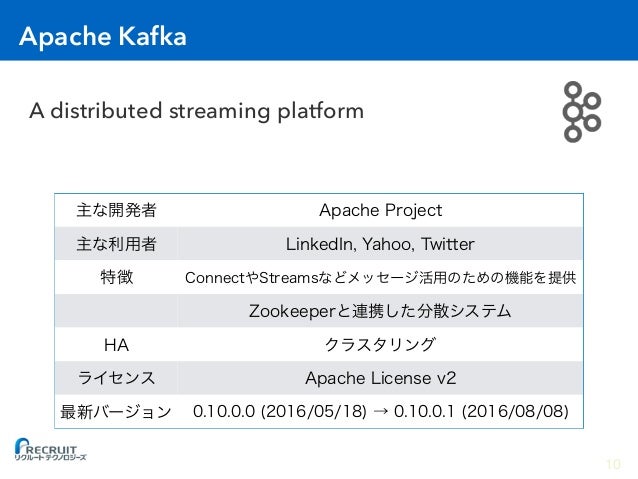Click the Recruit Technologies logo
The width and height of the screenshot is (638, 479).
(x=50, y=449)
